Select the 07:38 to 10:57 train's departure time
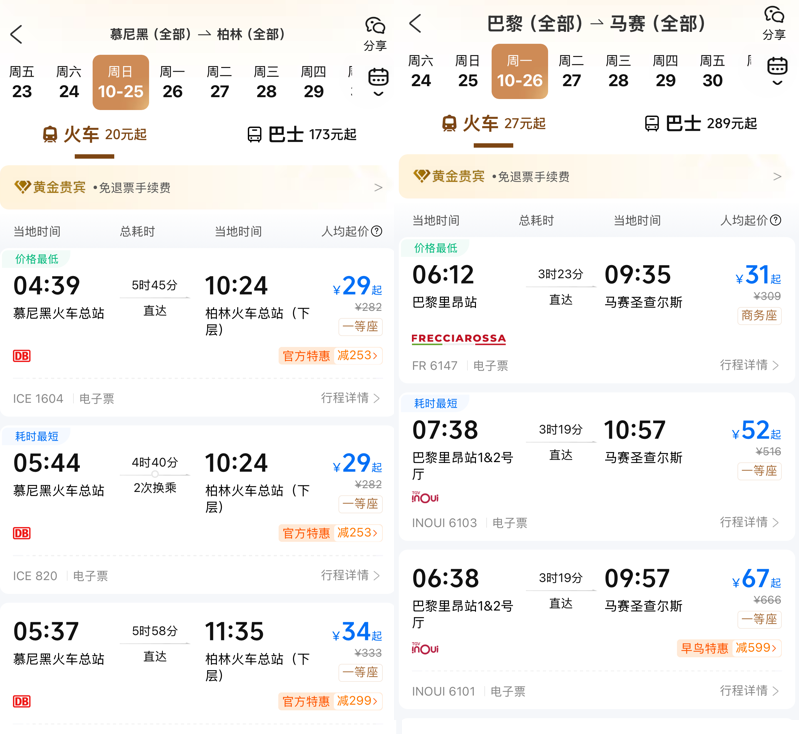This screenshot has width=799, height=734. [x=445, y=430]
